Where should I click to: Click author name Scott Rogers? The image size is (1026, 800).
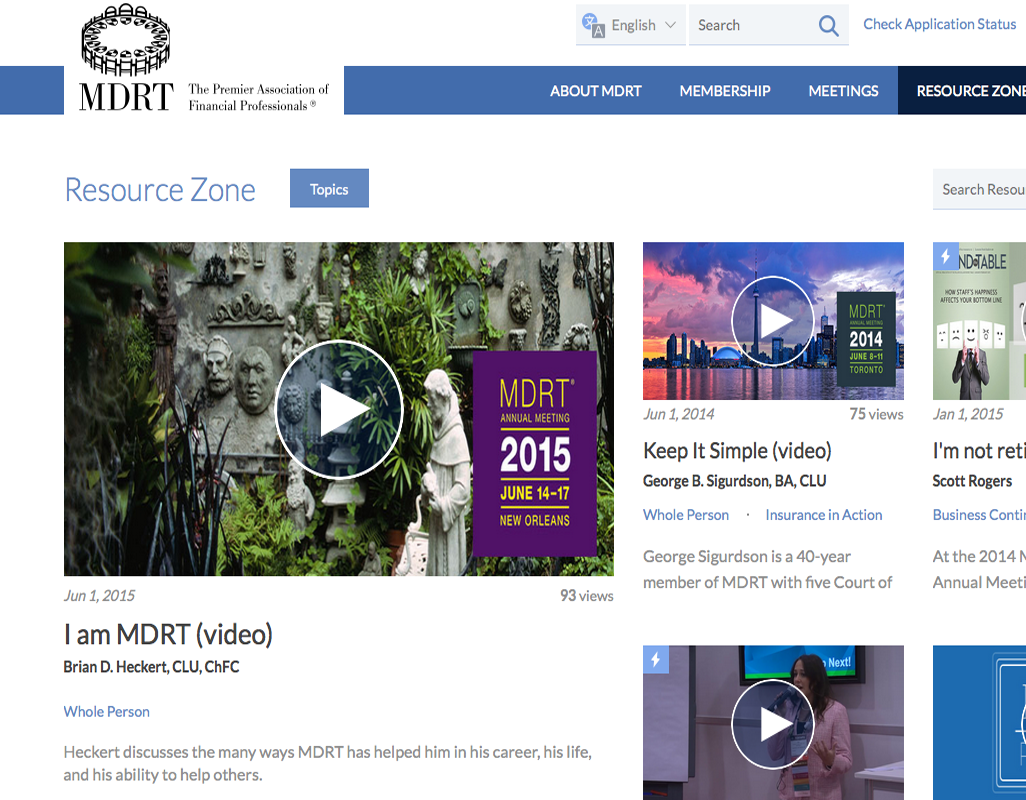coord(972,481)
